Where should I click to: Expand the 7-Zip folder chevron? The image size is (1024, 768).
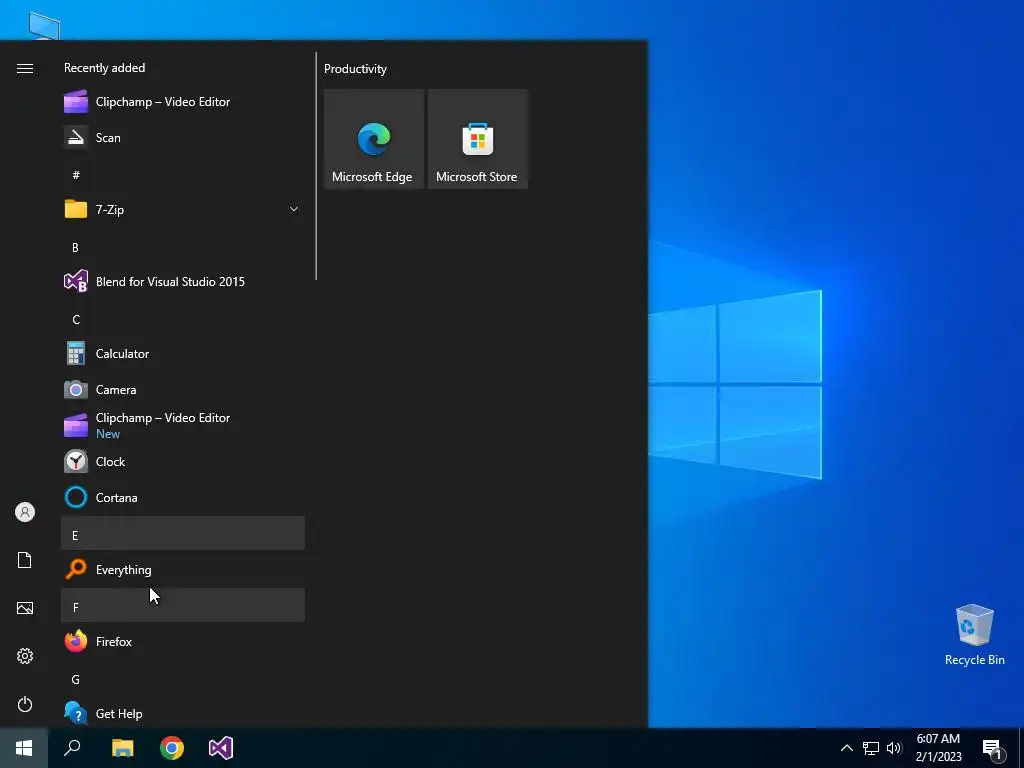point(294,210)
